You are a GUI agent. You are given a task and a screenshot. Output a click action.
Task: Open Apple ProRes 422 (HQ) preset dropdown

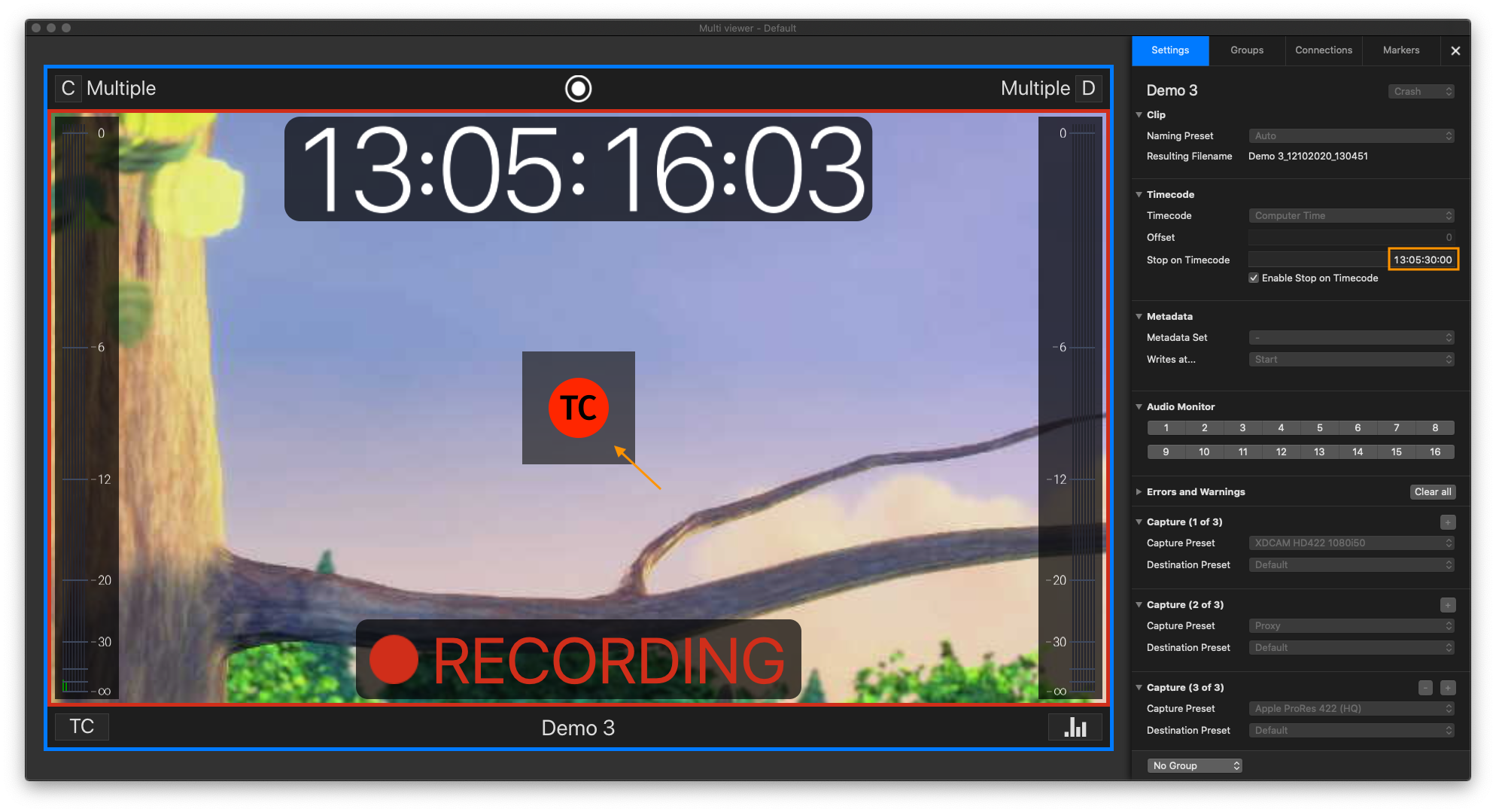pos(1352,709)
